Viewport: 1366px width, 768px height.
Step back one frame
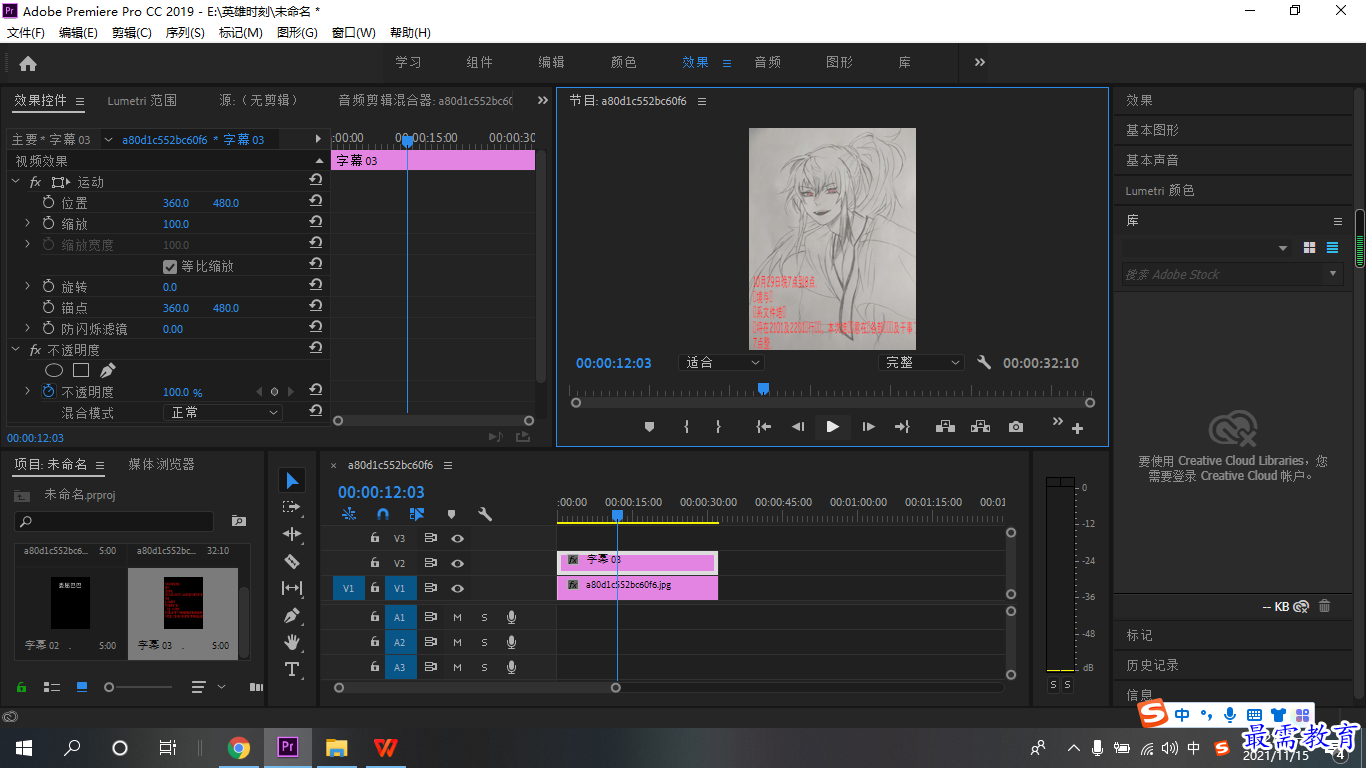coord(798,427)
